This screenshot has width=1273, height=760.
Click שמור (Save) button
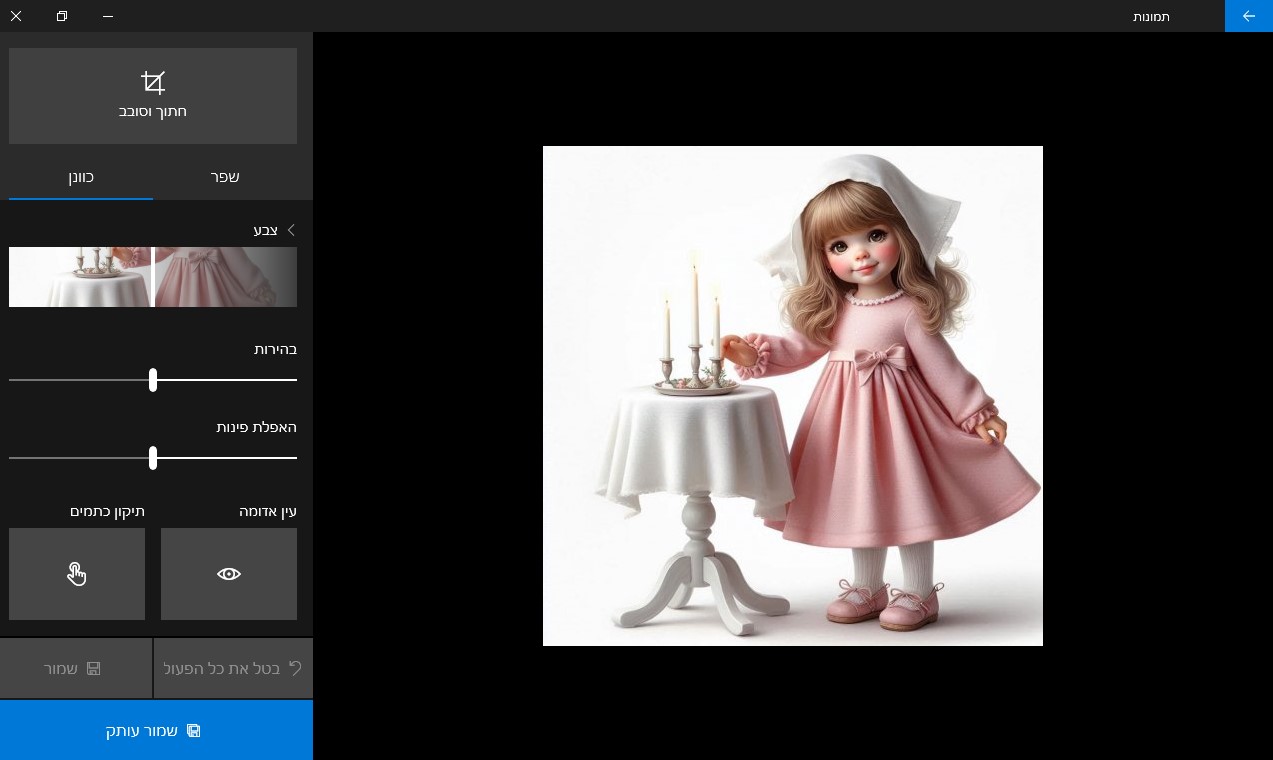tap(76, 668)
